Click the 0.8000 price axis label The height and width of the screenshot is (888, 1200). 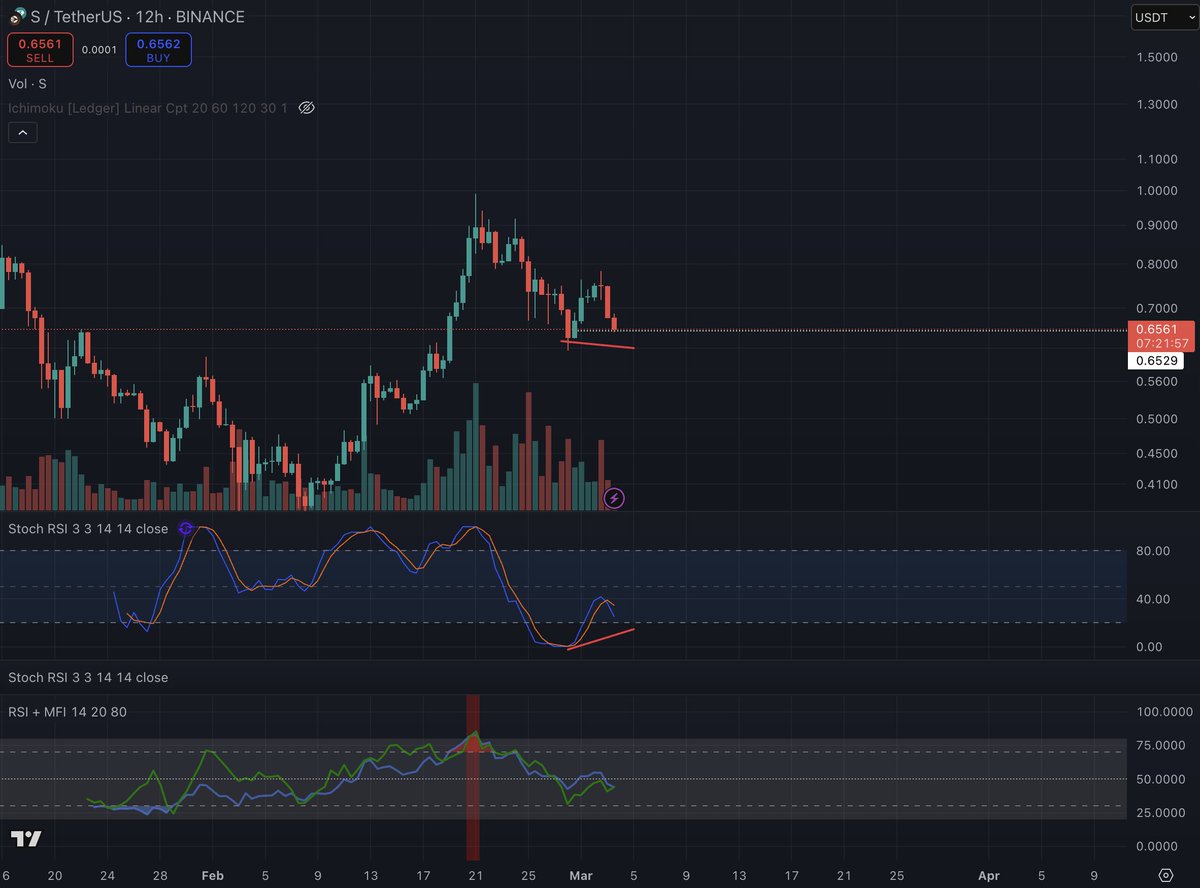click(x=1156, y=264)
